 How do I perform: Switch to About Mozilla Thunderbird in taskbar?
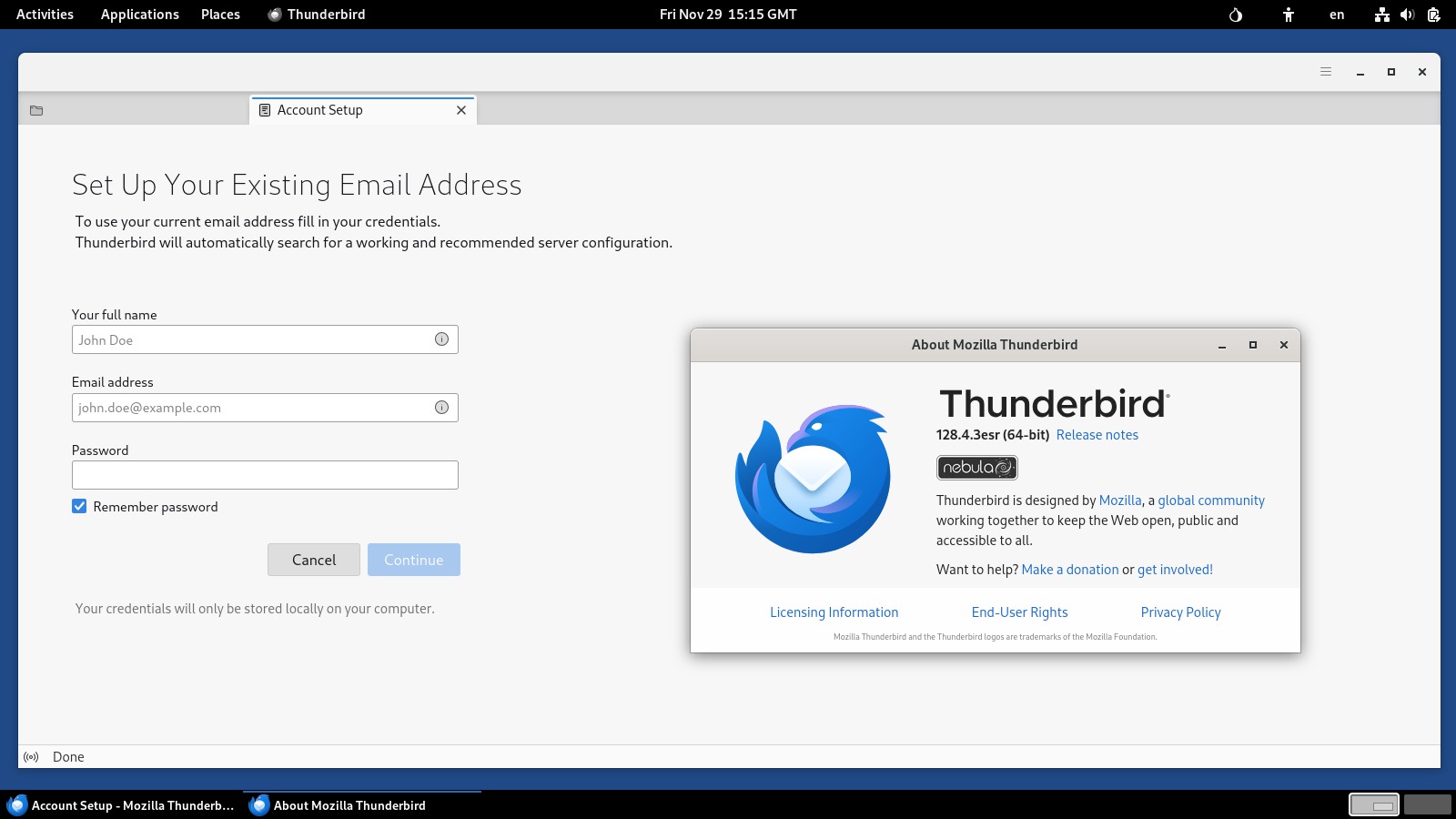coord(362,805)
